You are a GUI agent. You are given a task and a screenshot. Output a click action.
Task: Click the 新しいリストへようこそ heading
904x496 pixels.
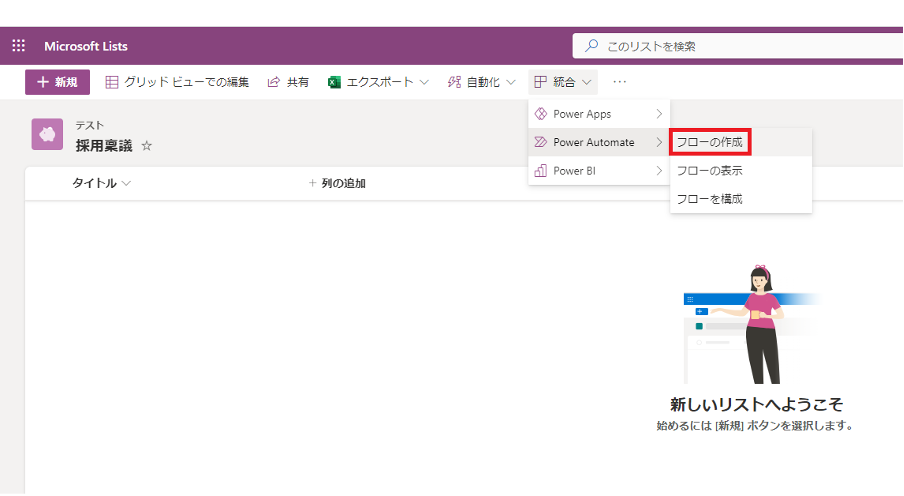(x=756, y=404)
